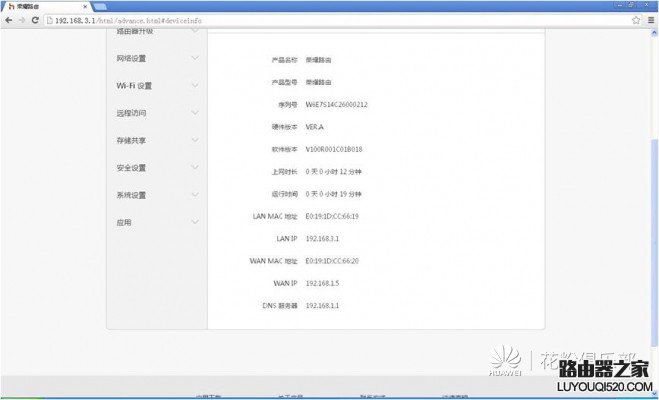Click the hardware version value VER.A
659x400 pixels.
click(314, 127)
